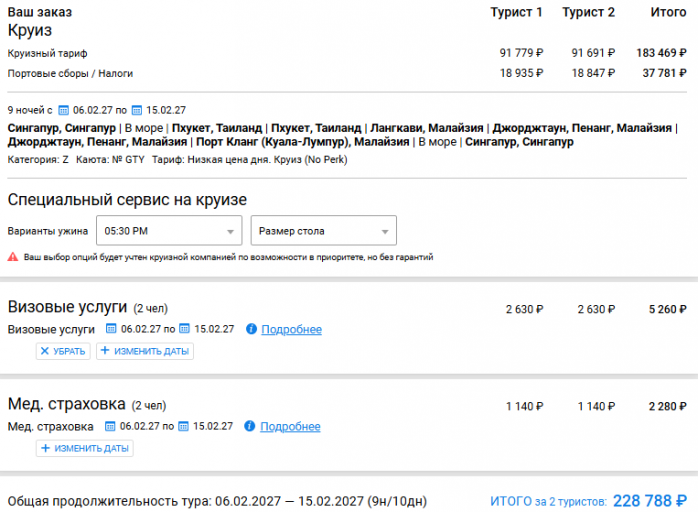
Task: Click Турист 1 cruise fare 91 779 ₽
Action: pyautogui.click(x=521, y=53)
